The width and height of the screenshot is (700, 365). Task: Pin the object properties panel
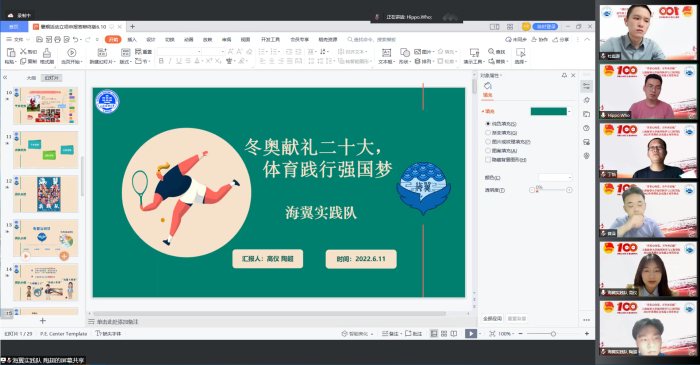click(x=564, y=75)
